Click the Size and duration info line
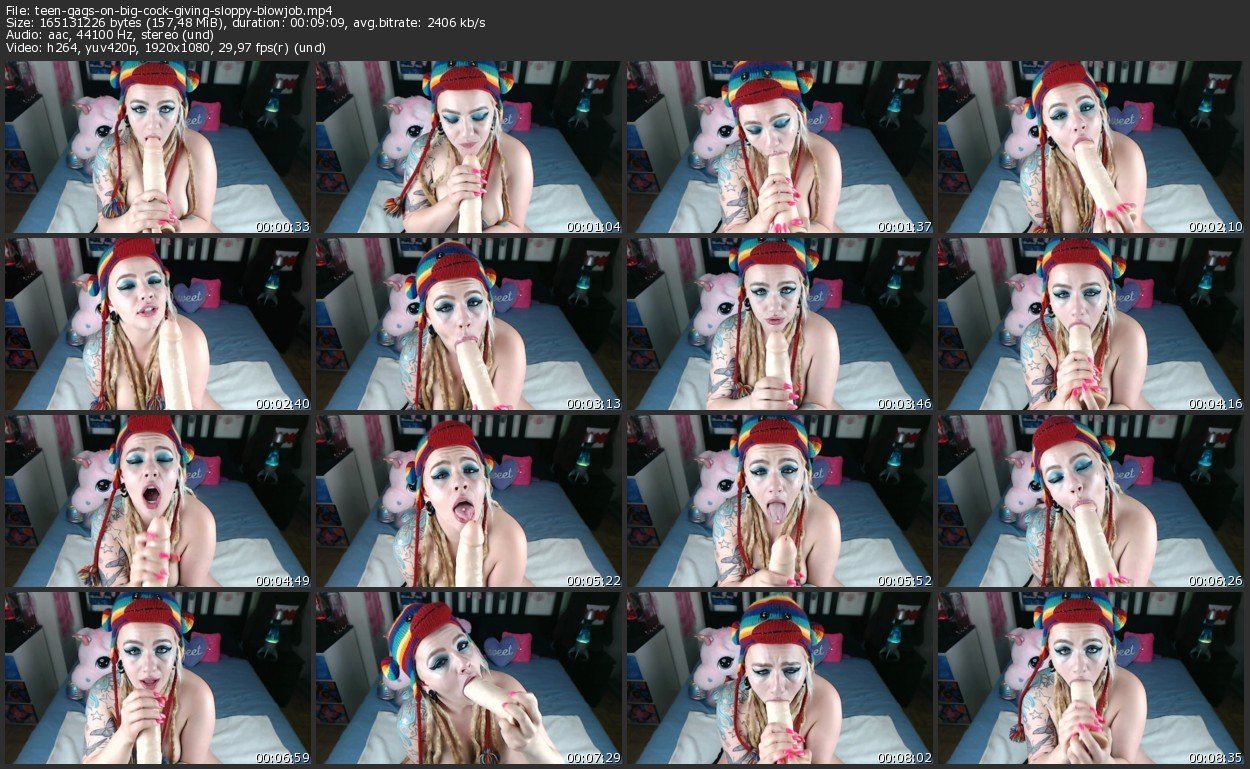 click(245, 23)
